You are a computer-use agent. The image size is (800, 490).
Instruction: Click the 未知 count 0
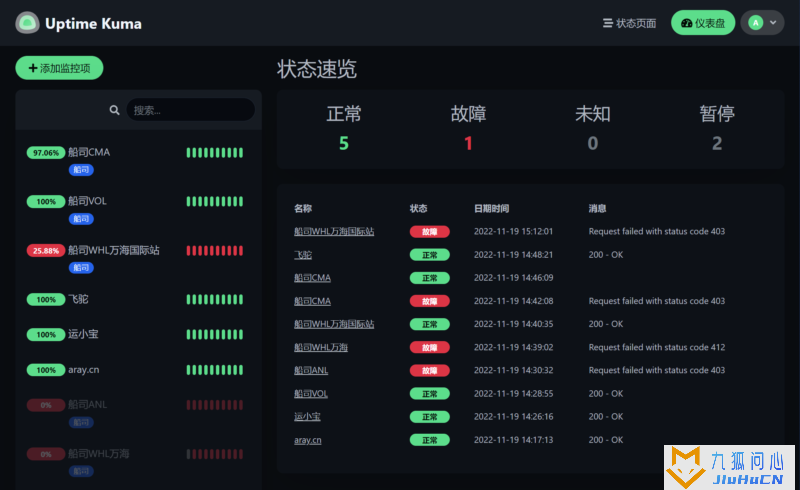[x=592, y=143]
